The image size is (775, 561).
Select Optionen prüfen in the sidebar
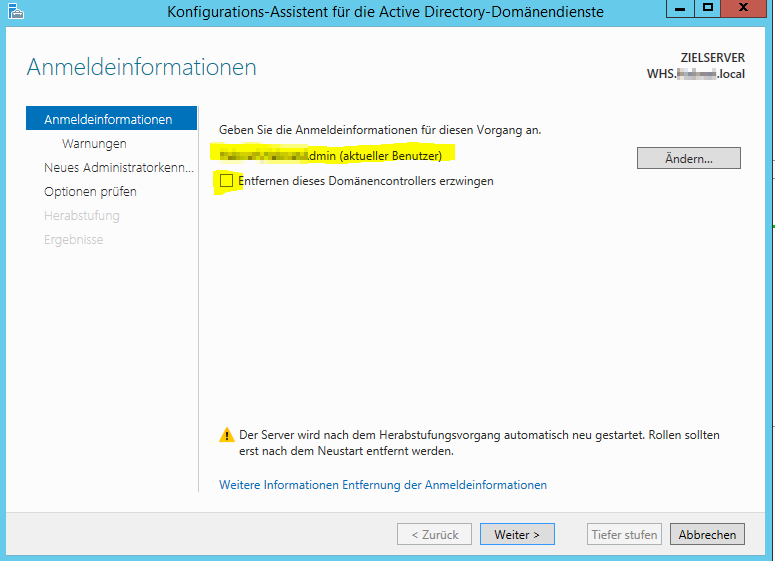click(90, 192)
